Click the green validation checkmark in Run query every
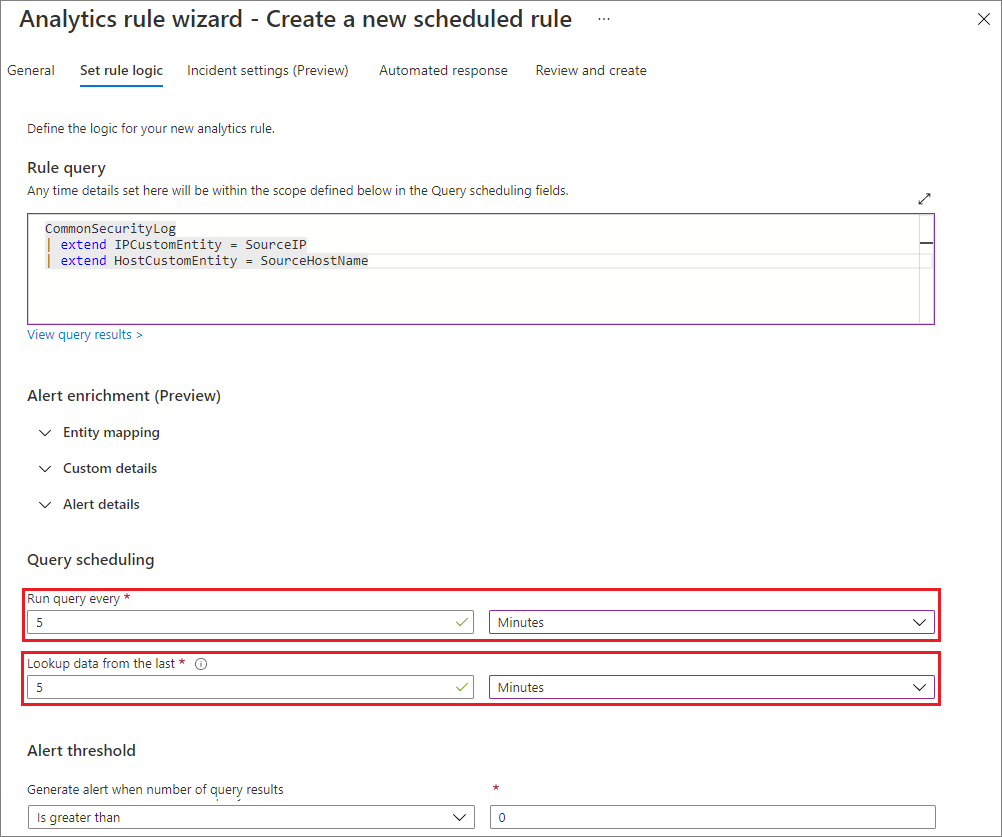 [x=461, y=622]
